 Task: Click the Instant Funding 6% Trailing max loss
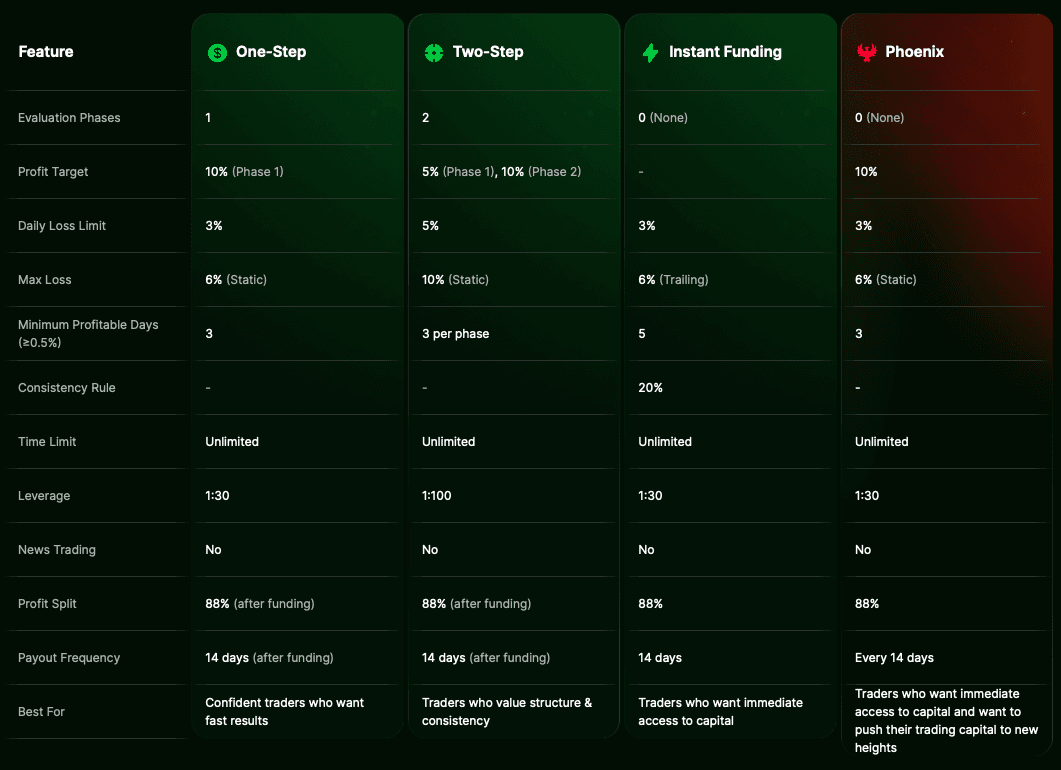click(x=673, y=280)
